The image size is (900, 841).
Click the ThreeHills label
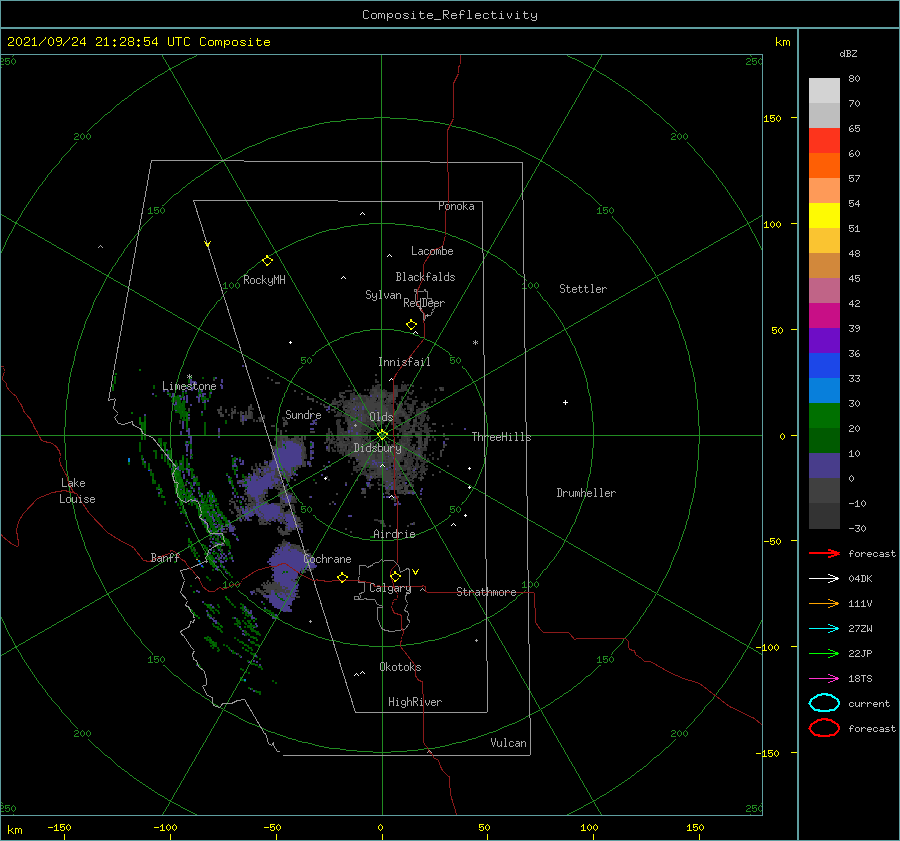(502, 437)
